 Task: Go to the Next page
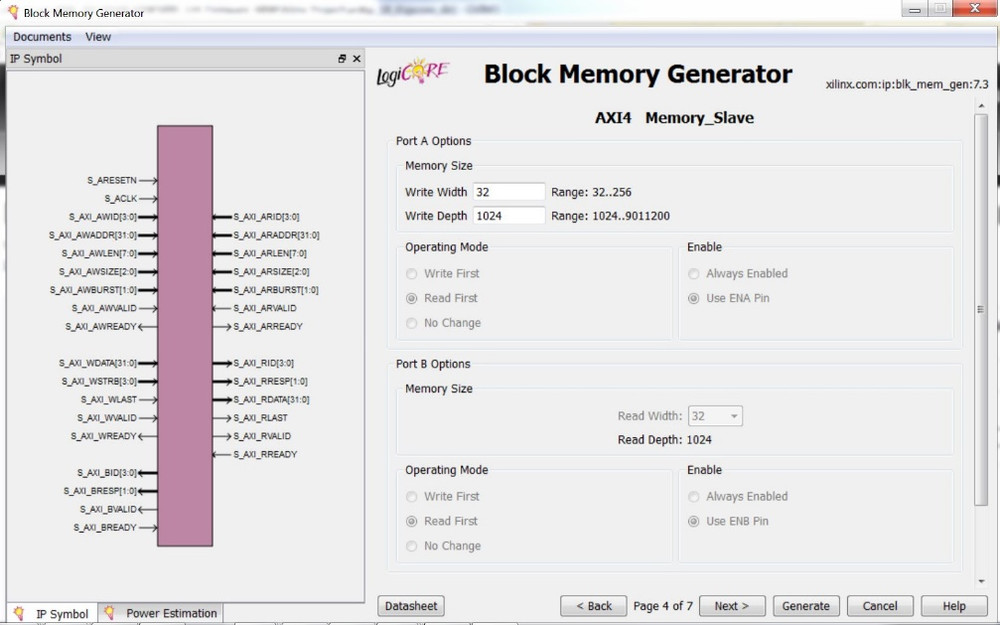tap(732, 606)
